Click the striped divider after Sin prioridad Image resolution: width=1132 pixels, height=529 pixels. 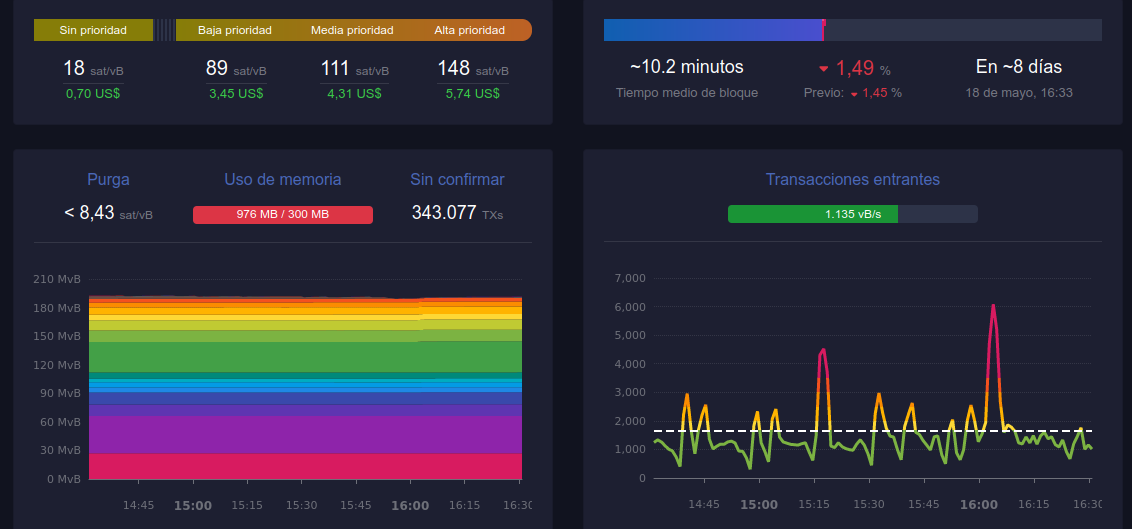tap(164, 30)
